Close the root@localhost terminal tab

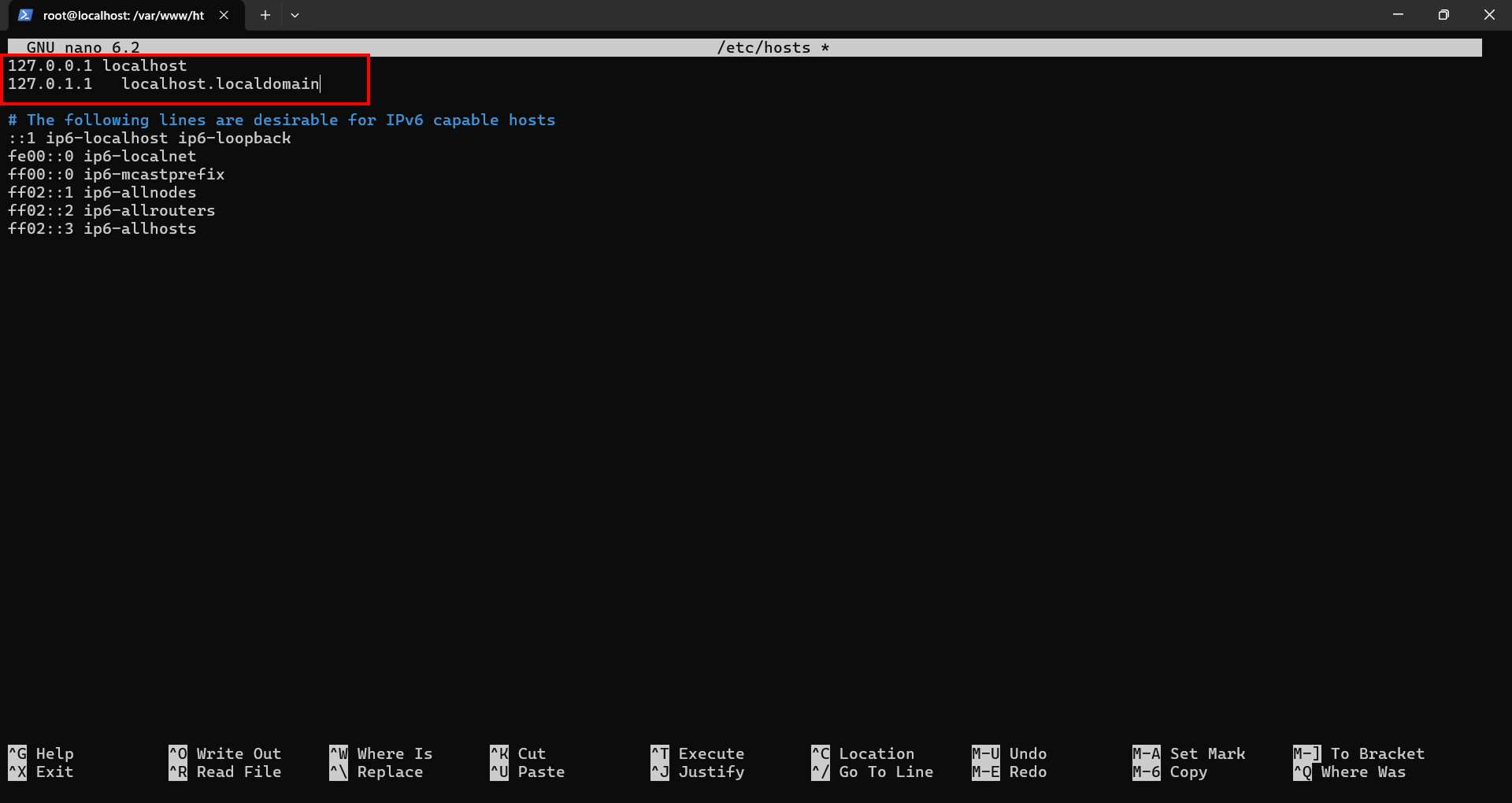point(224,15)
